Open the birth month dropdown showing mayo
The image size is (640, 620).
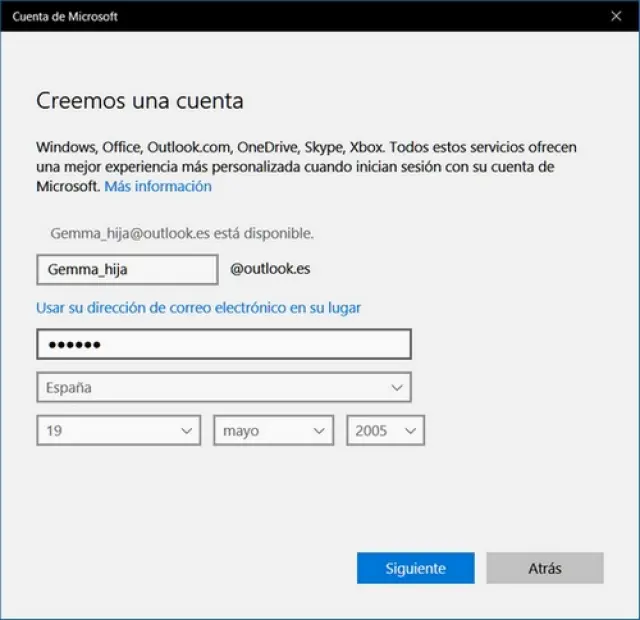273,431
